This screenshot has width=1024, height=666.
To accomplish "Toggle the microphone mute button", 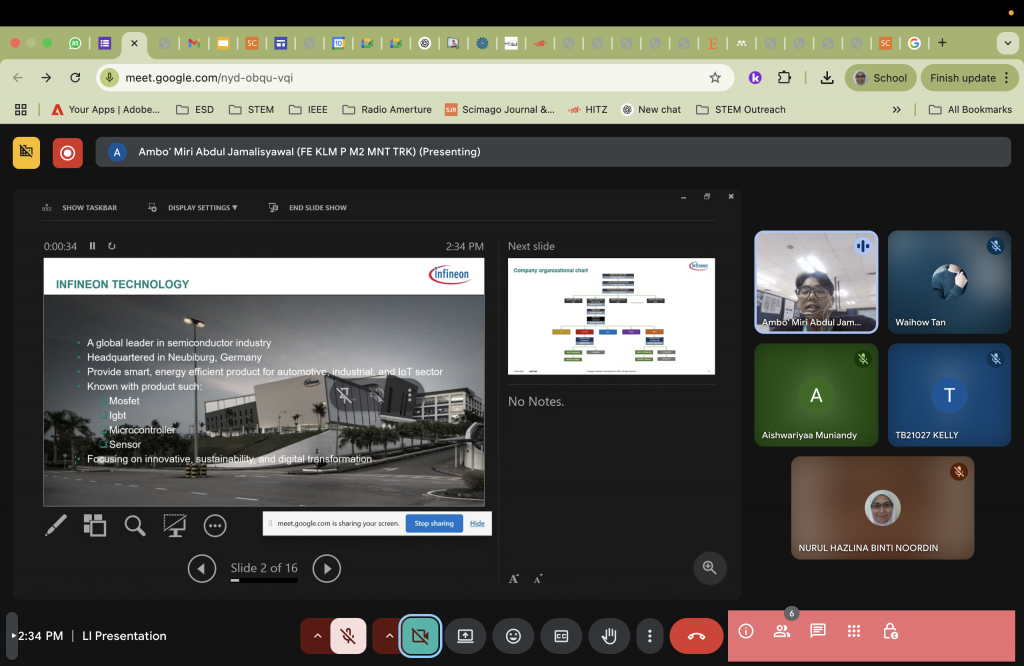I will point(348,635).
